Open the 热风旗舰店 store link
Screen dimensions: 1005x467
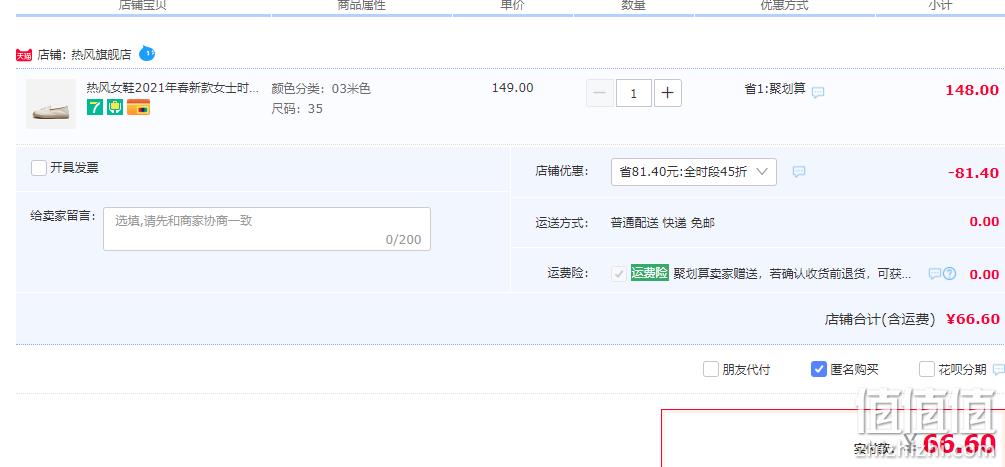click(x=101, y=55)
